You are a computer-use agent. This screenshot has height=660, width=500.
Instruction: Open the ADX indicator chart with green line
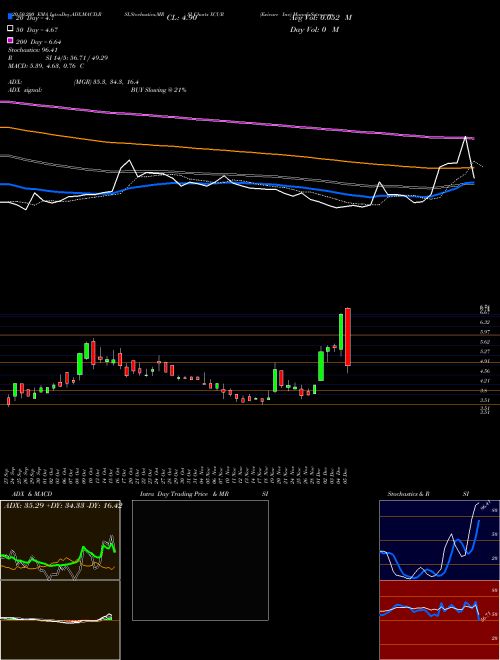(60, 540)
